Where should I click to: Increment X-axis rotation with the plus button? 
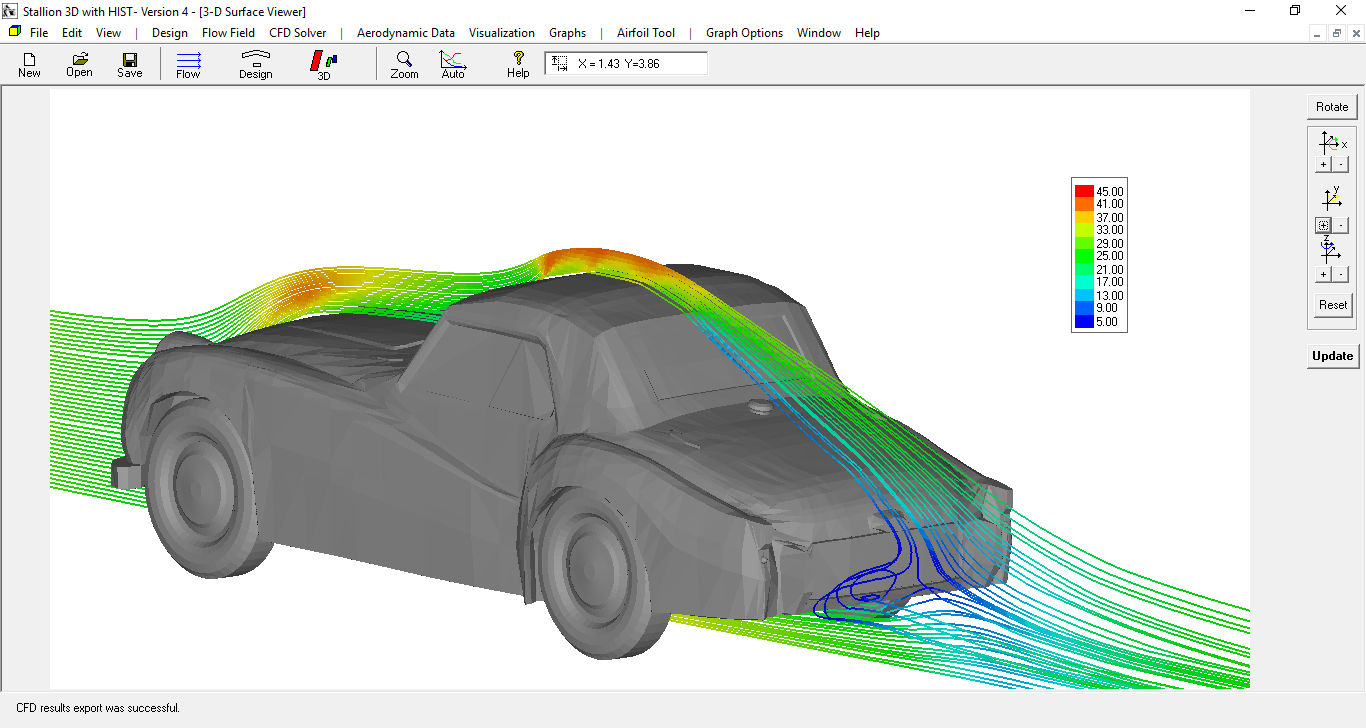coord(1322,163)
